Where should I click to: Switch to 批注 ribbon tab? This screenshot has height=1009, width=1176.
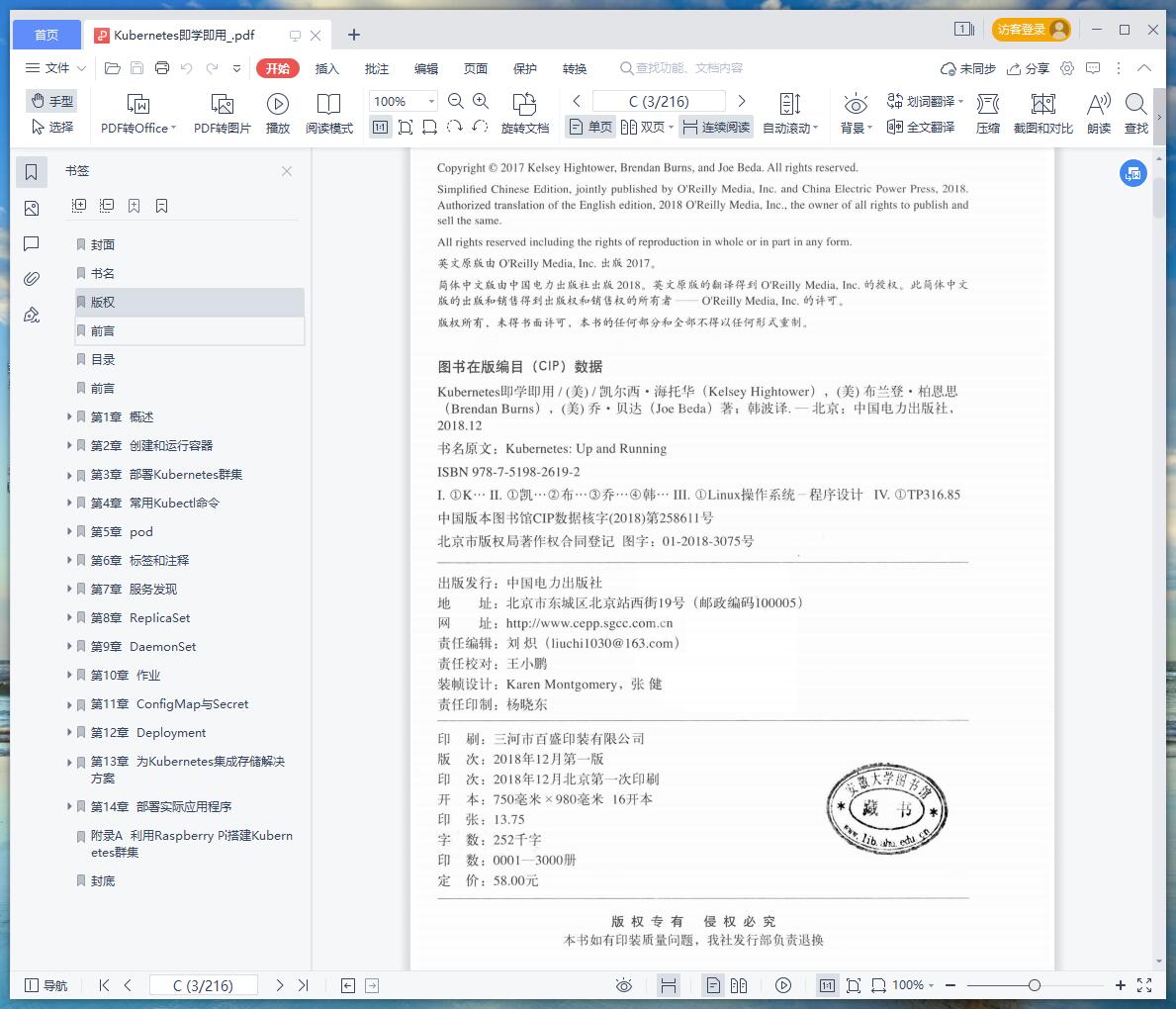tap(377, 68)
